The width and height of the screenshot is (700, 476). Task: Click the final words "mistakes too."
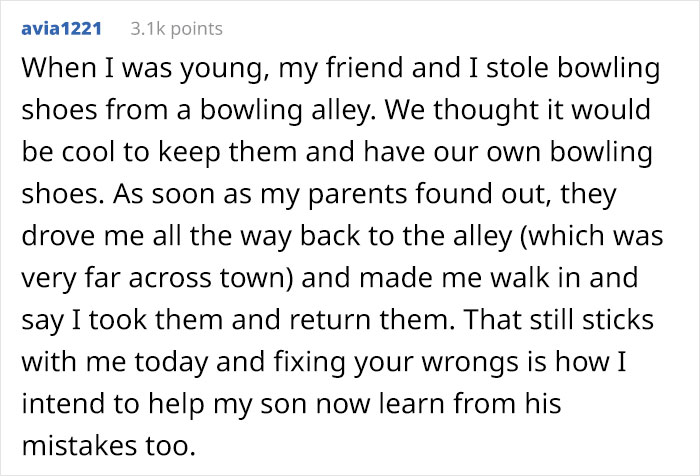tap(109, 446)
